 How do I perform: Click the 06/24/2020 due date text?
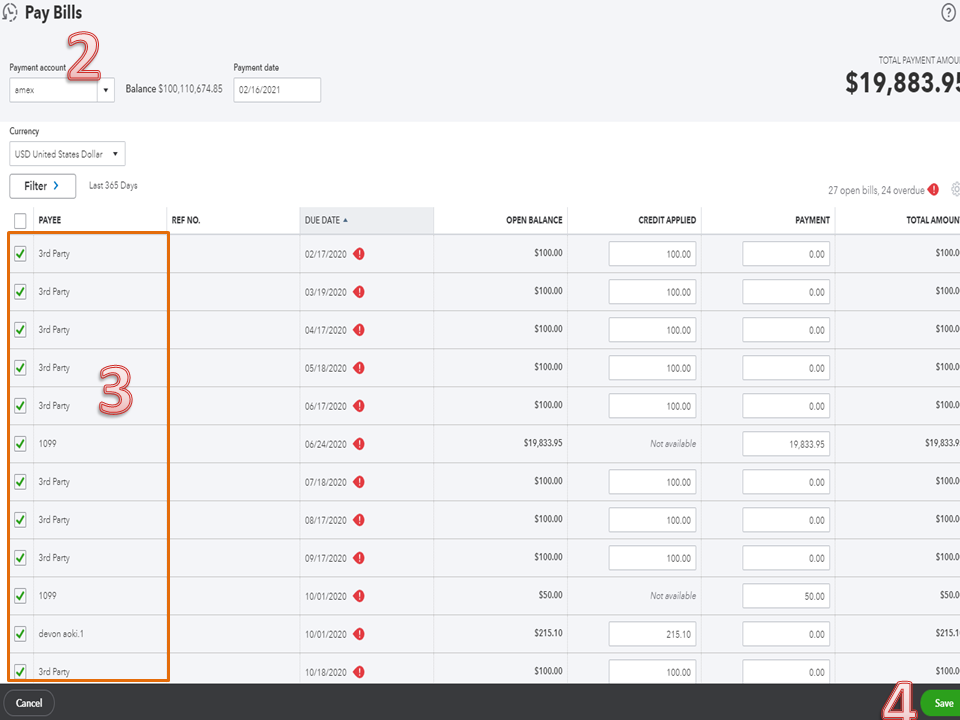point(326,444)
